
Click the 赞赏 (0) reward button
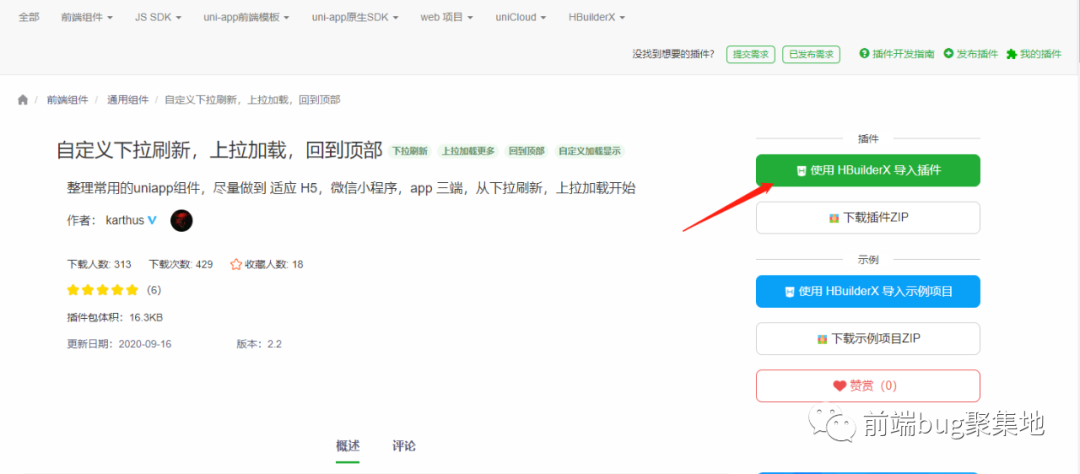tap(868, 386)
